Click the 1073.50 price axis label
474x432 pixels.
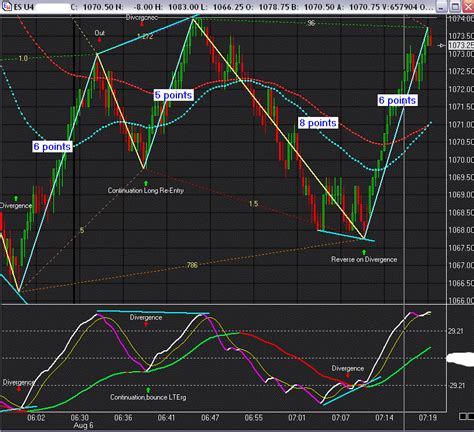[x=461, y=36]
